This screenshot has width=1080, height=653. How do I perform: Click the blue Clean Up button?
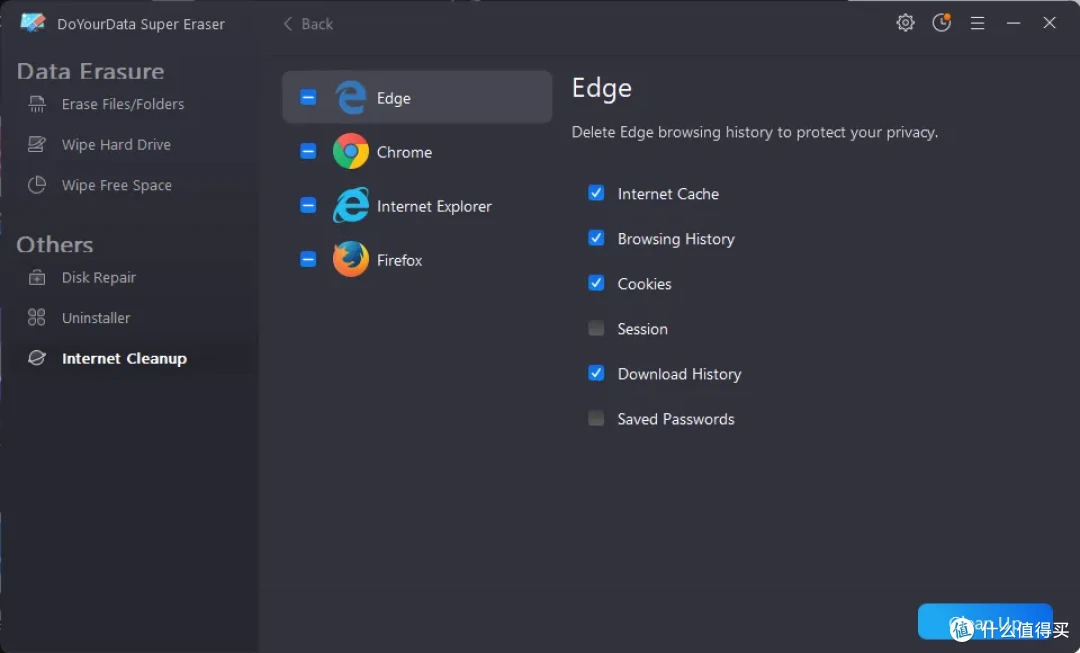(x=985, y=622)
